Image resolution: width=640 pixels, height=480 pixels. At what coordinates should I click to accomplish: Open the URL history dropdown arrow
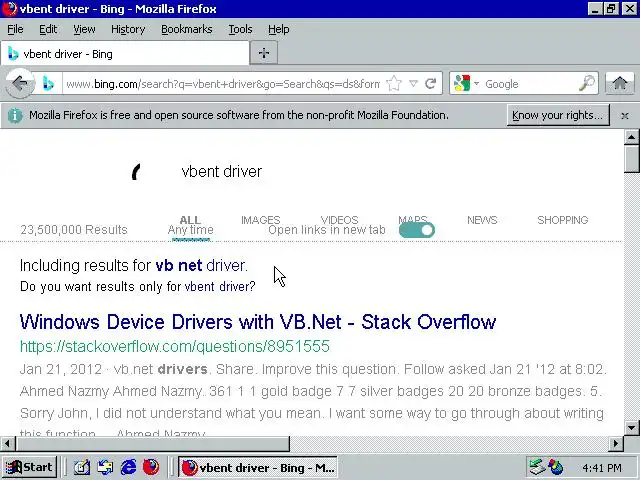point(413,84)
